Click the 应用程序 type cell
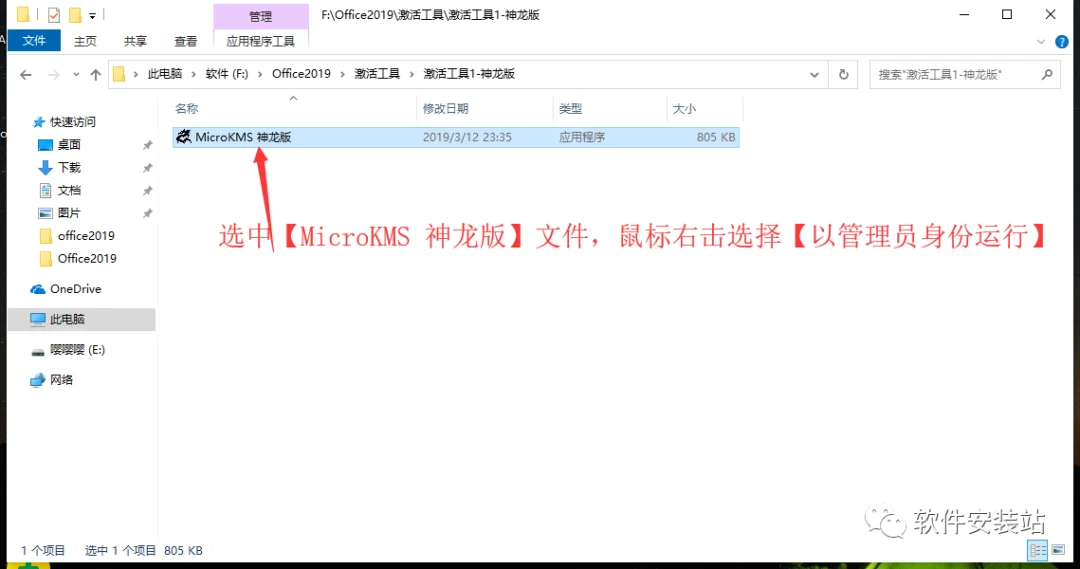The height and width of the screenshot is (569, 1080). (x=582, y=137)
